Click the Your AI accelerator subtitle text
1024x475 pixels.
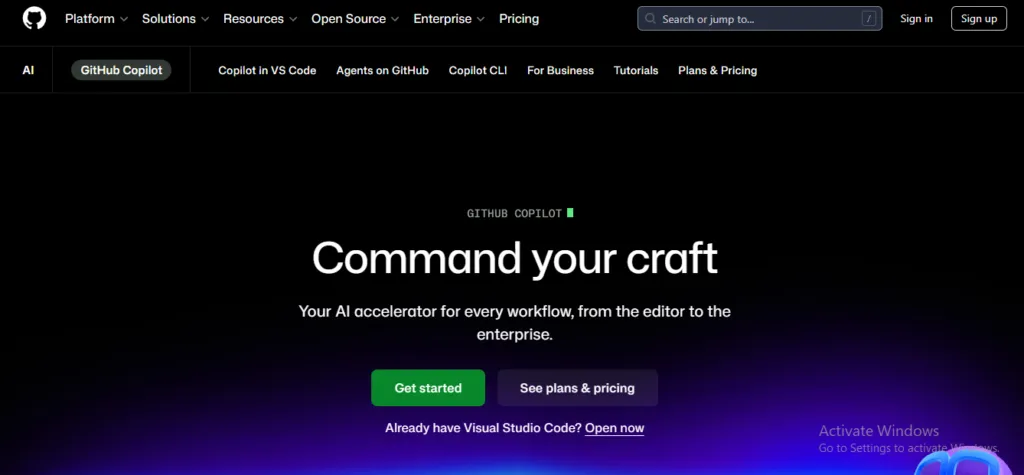(x=515, y=323)
